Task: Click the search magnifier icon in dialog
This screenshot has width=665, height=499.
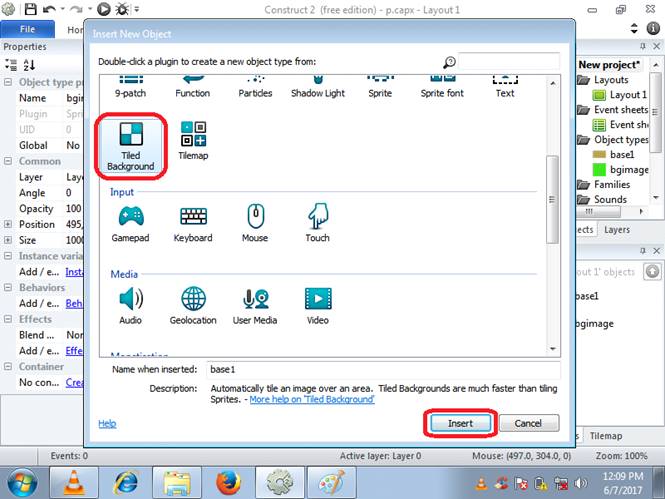Action: (x=449, y=62)
